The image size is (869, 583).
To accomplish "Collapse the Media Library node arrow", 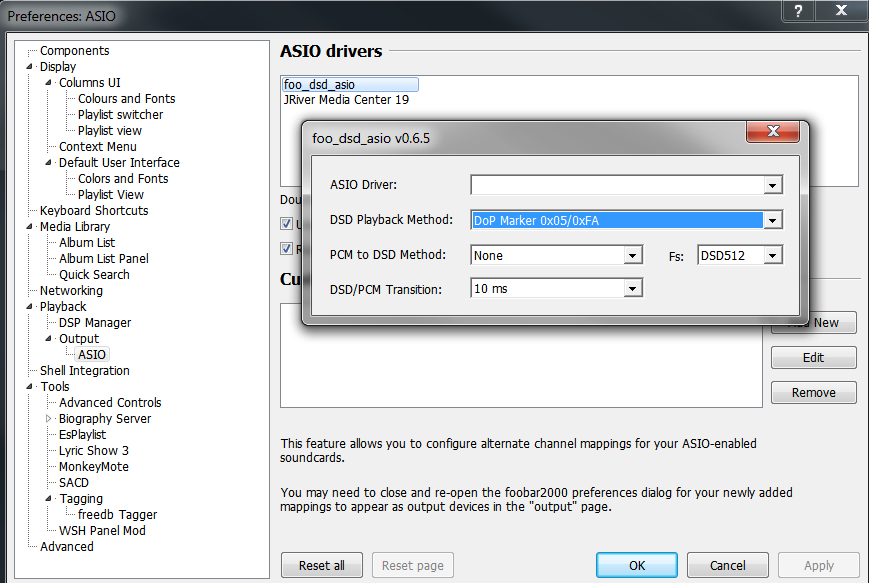I will click(29, 227).
